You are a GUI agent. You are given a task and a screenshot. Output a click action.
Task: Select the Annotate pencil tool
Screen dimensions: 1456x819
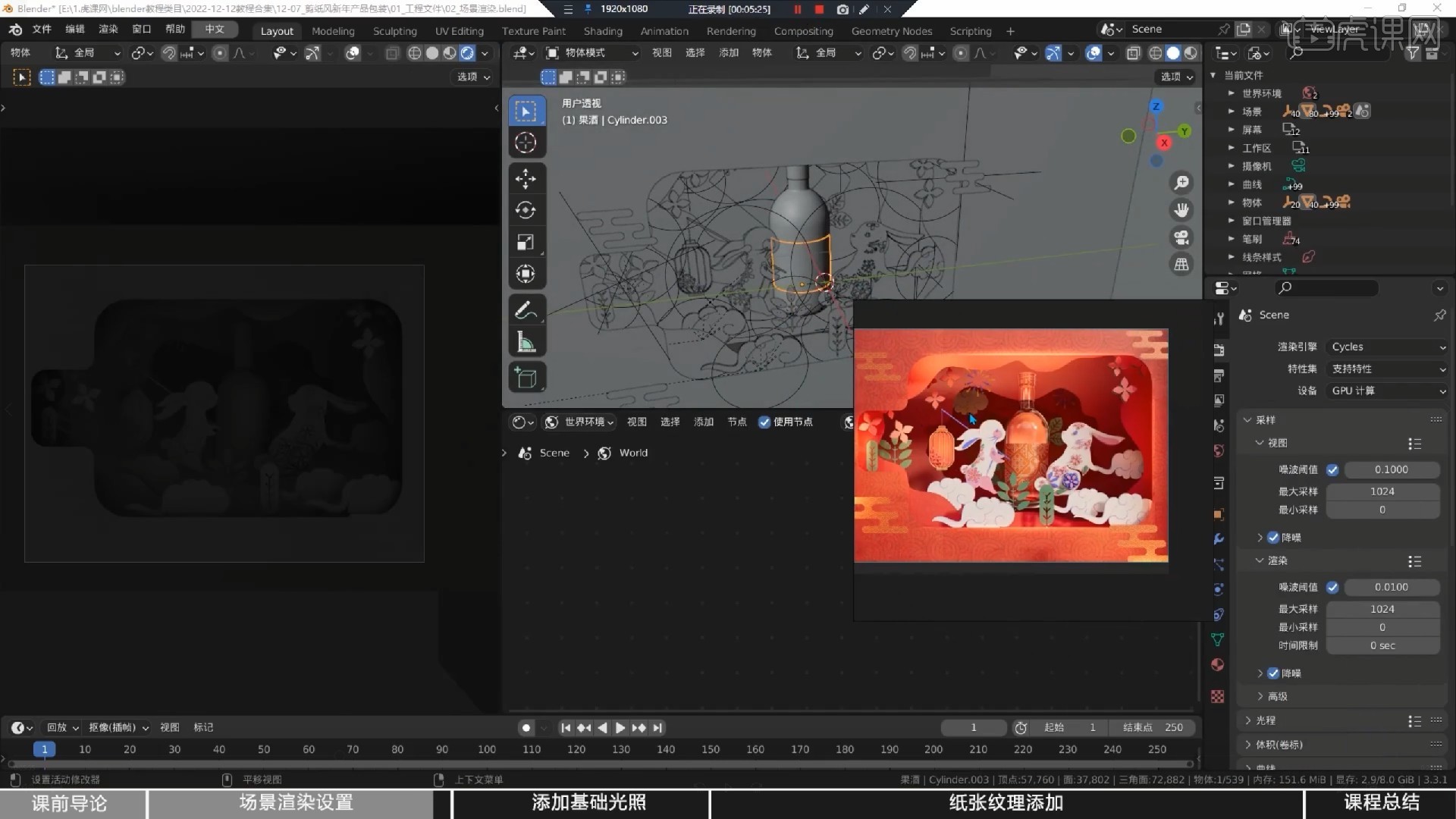pos(526,310)
